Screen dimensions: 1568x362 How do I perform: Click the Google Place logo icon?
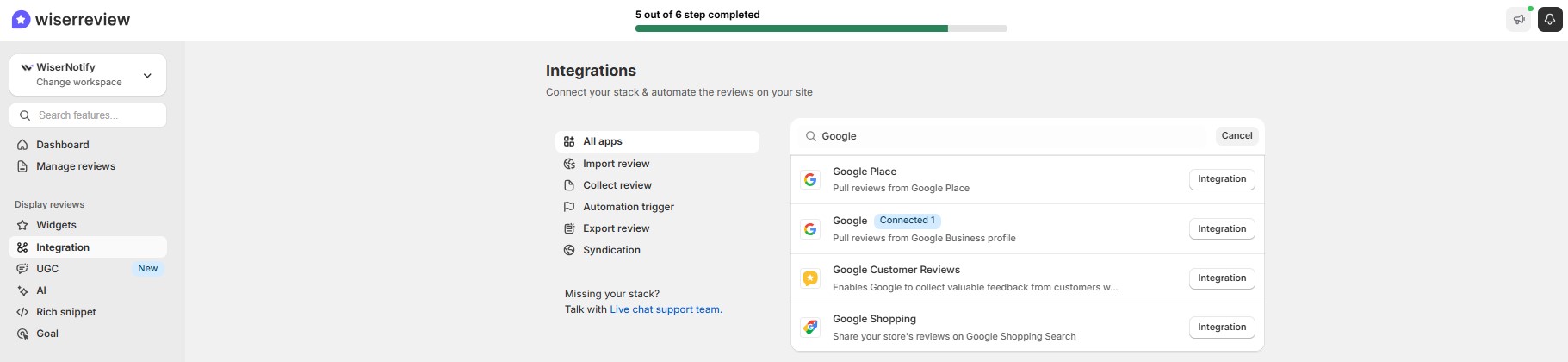[x=810, y=179]
